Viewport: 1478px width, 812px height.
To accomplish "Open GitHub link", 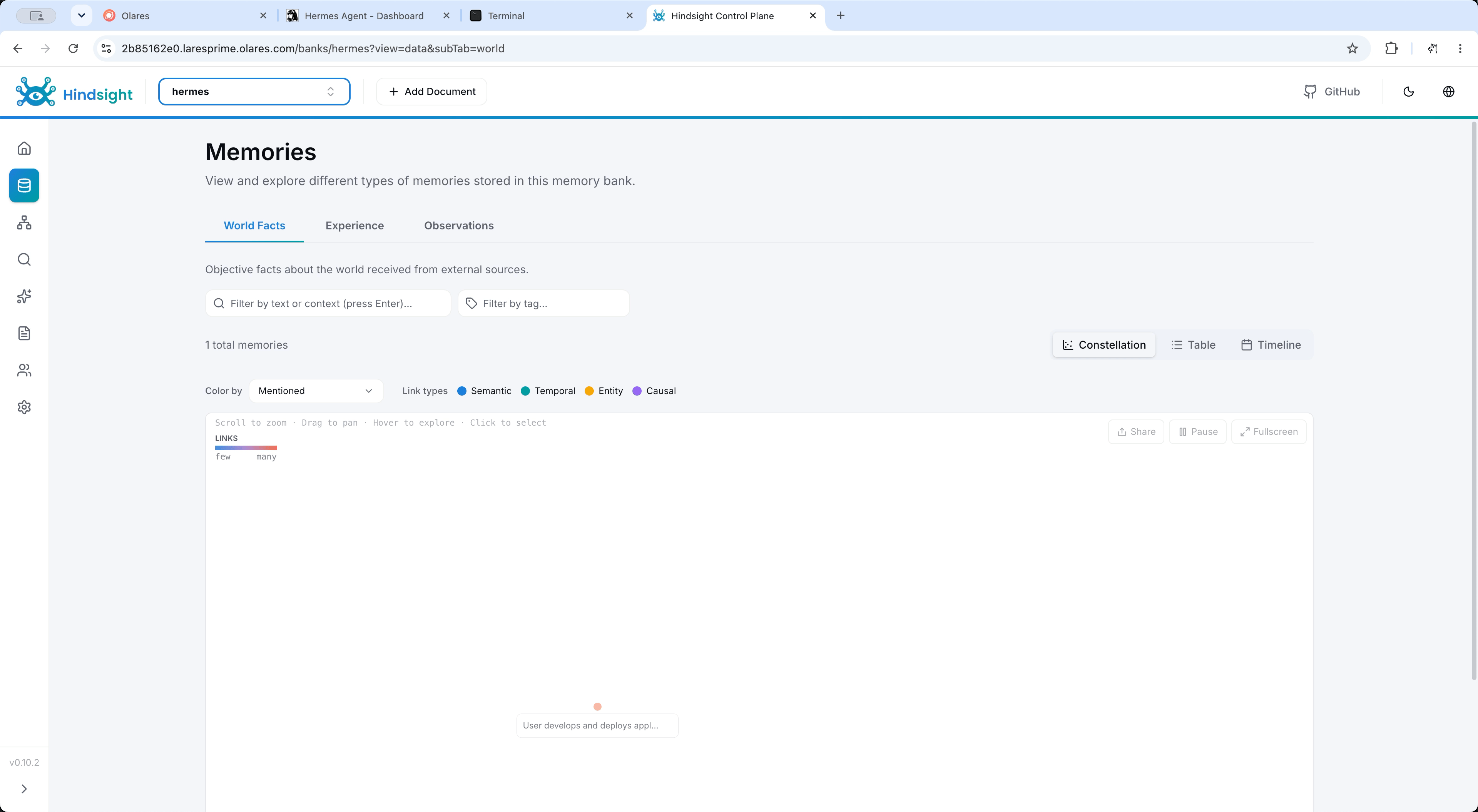I will pos(1332,92).
